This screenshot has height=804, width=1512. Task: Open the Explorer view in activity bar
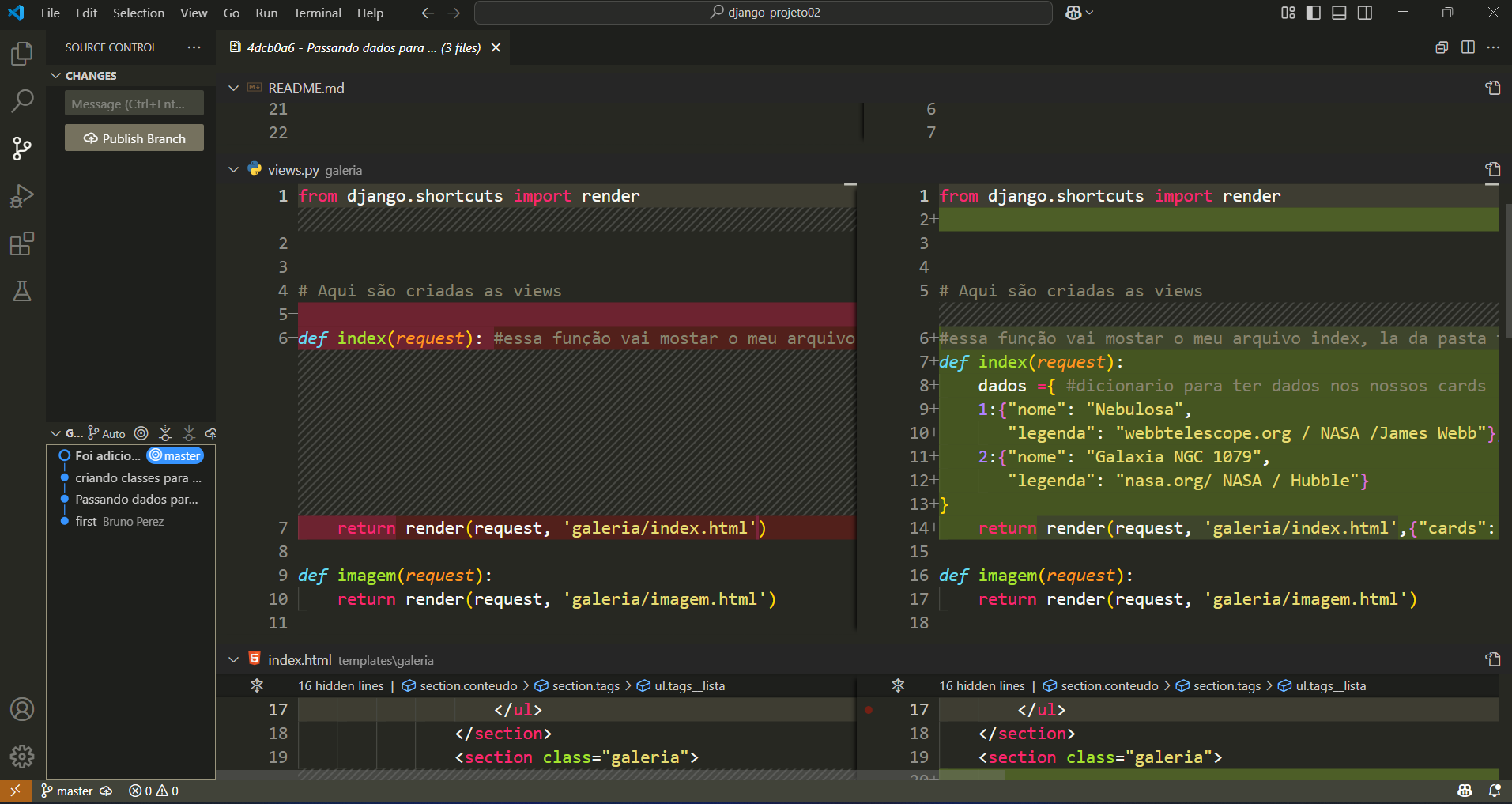point(22,54)
